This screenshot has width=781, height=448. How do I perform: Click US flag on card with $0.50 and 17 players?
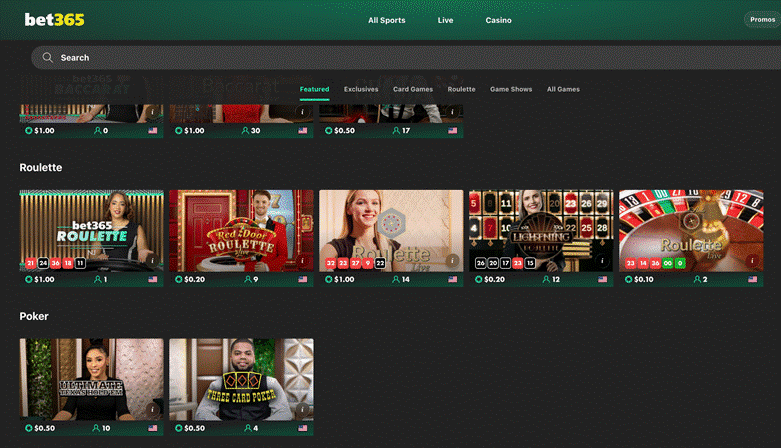(453, 131)
